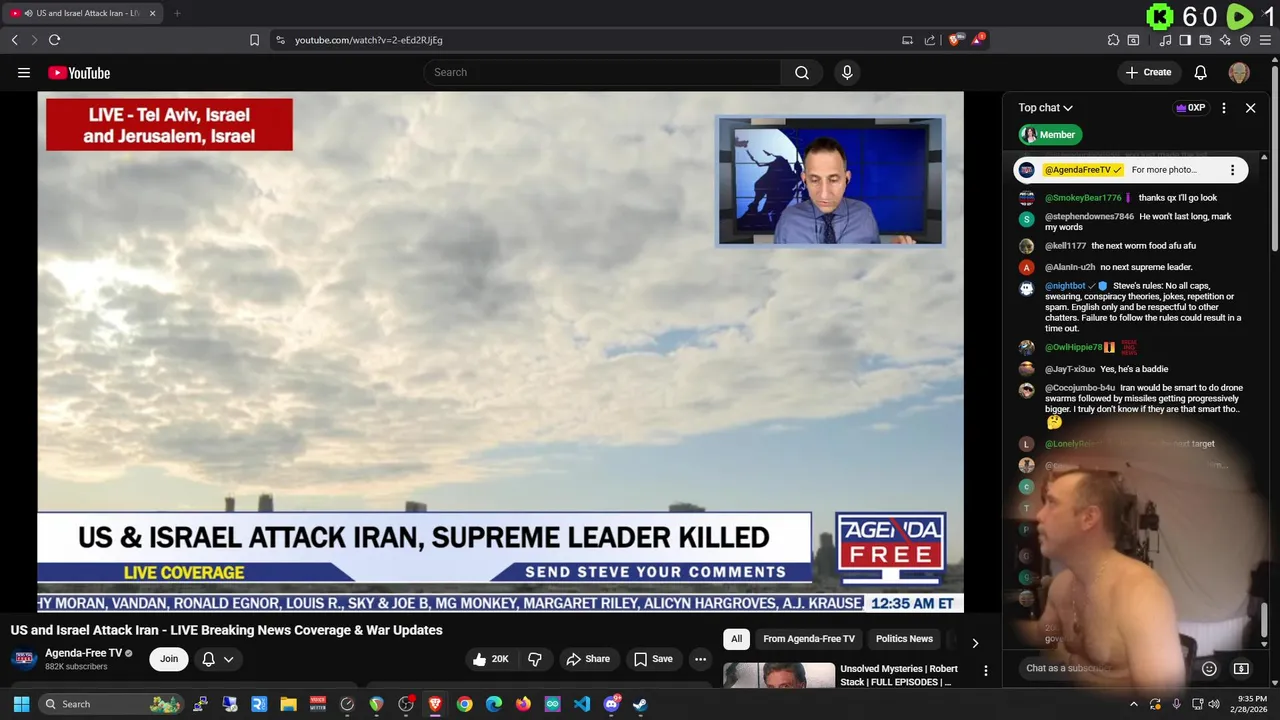Open the YouTube guide hamburger menu
The image size is (1280, 720).
tap(24, 72)
